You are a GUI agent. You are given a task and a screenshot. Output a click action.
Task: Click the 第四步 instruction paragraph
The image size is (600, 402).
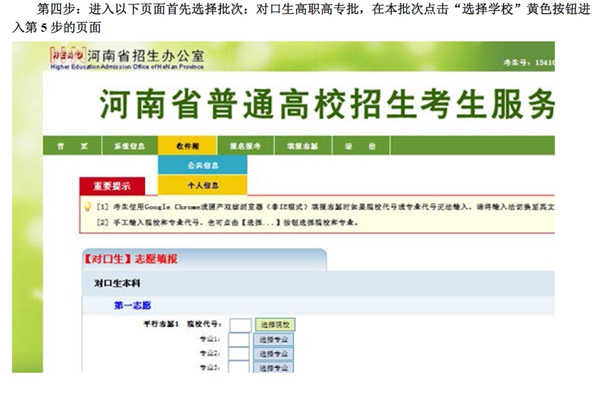coord(302,18)
